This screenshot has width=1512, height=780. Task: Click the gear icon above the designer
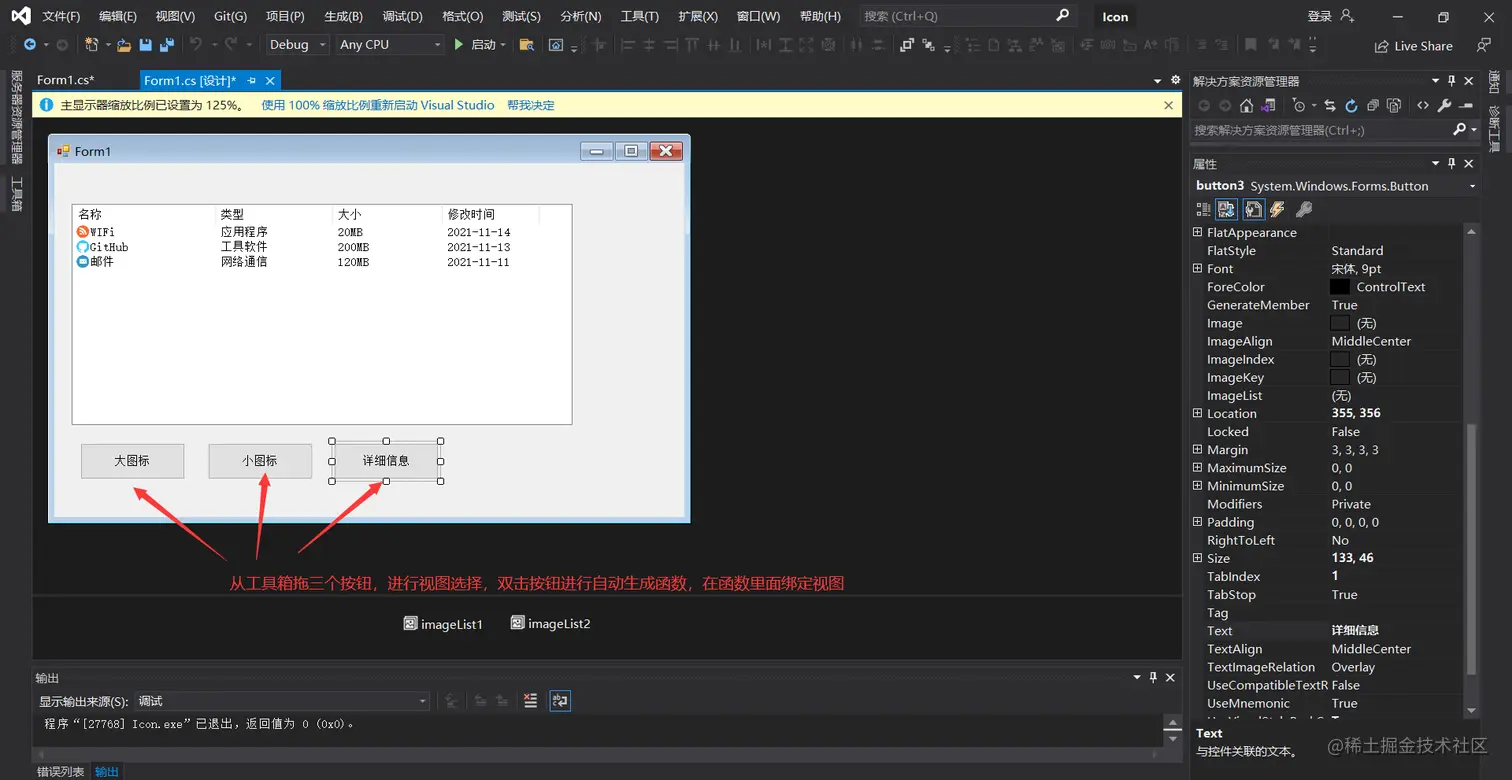(1175, 80)
